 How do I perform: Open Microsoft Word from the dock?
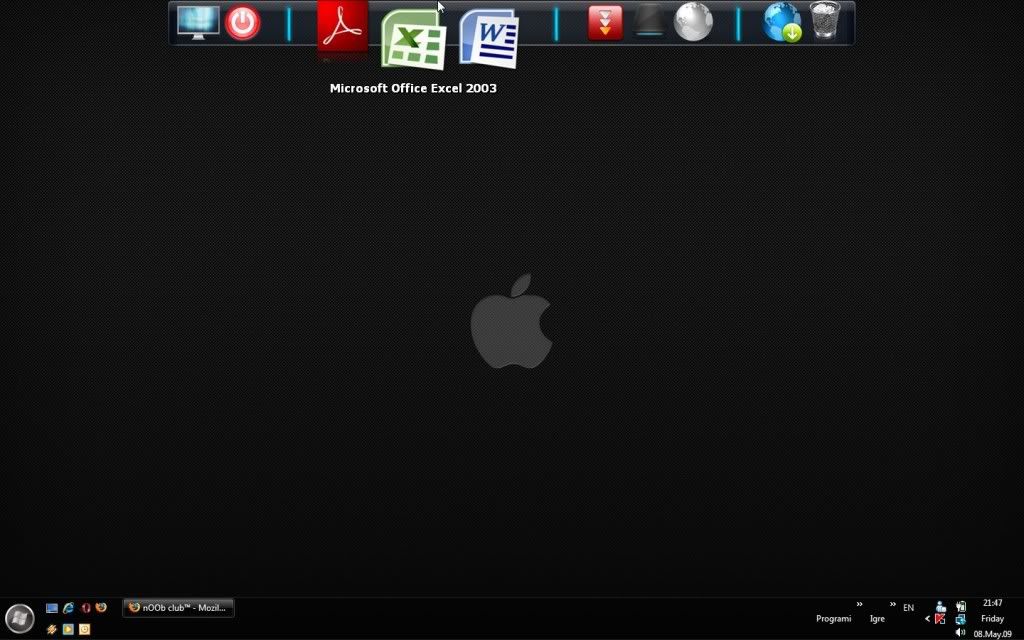(488, 38)
